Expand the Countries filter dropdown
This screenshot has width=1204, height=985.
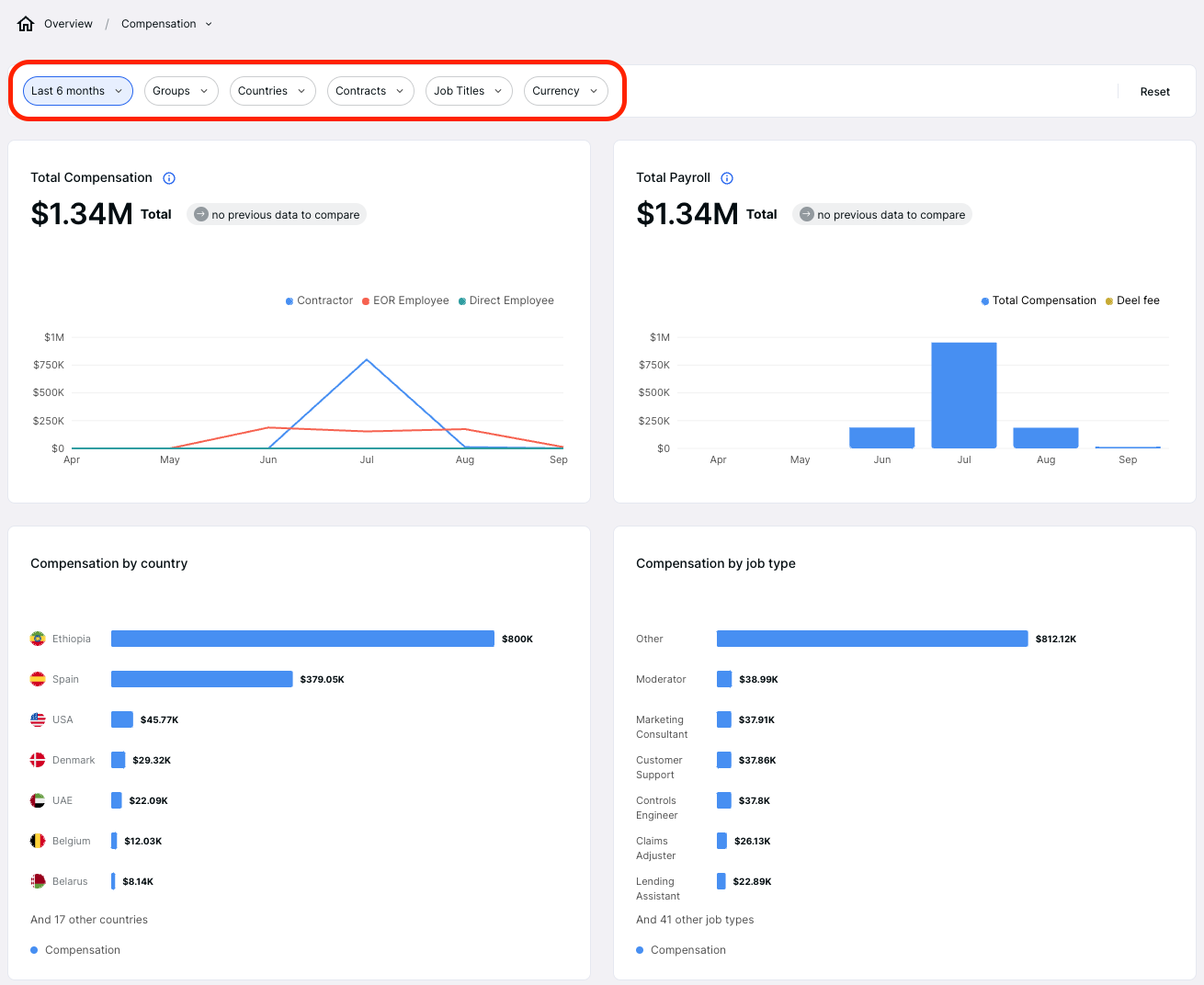272,91
